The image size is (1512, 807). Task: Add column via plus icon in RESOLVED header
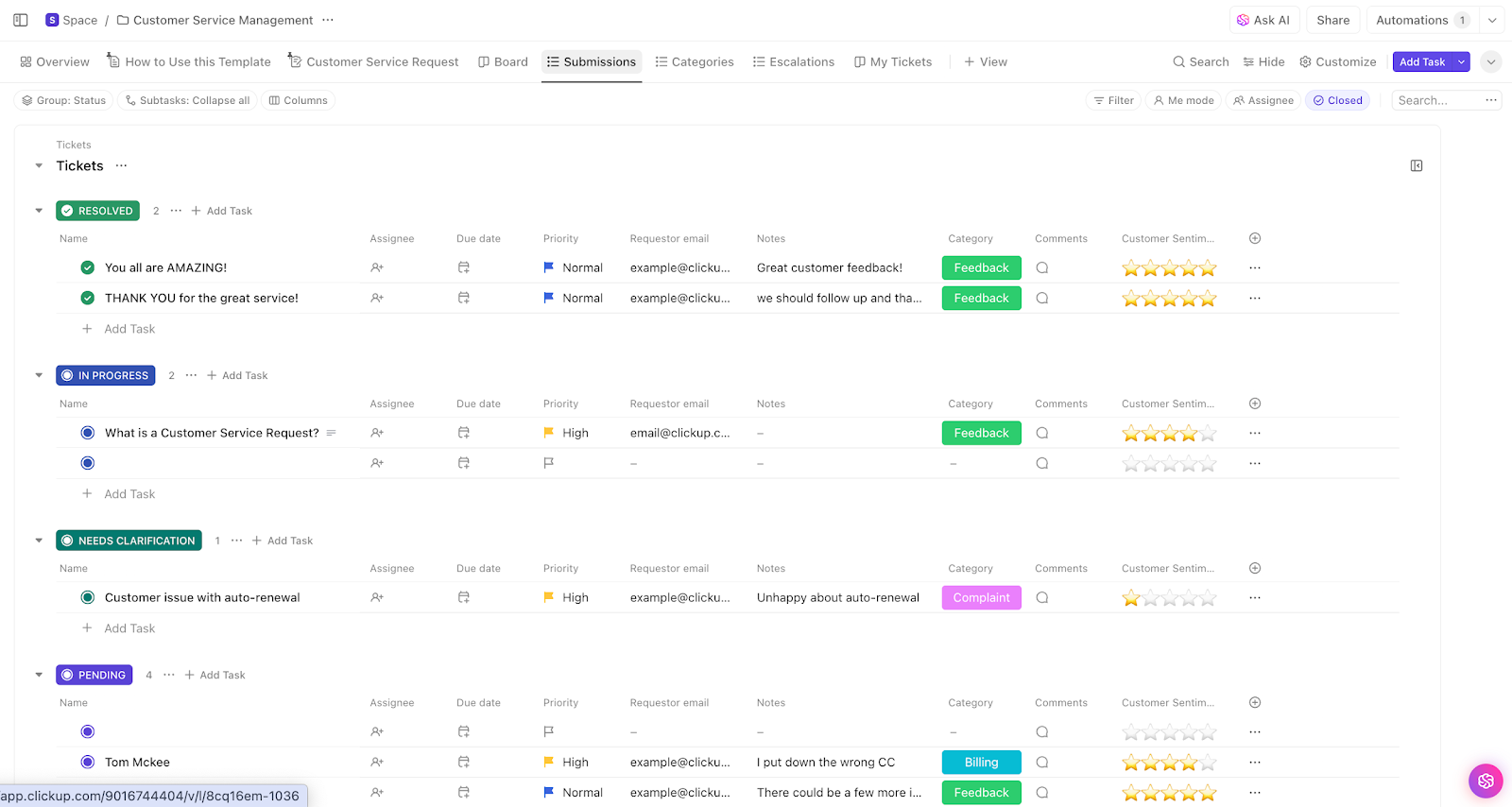(1255, 238)
